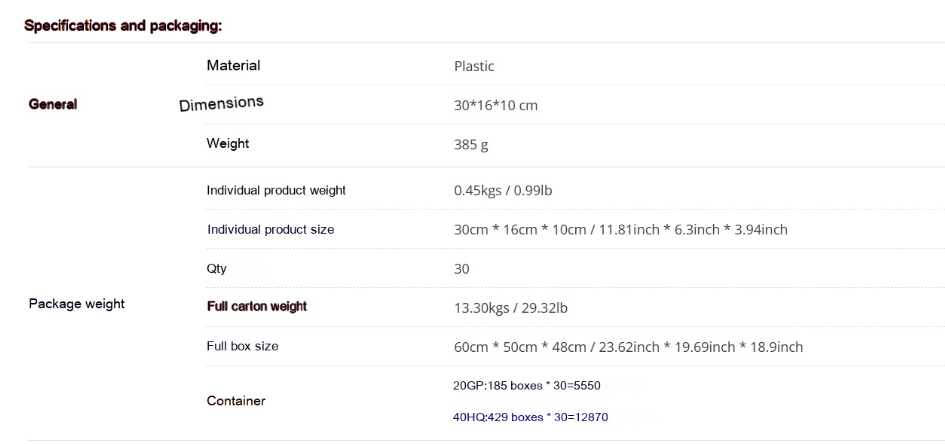Click the '20GP:185 boxes' container line

point(527,386)
